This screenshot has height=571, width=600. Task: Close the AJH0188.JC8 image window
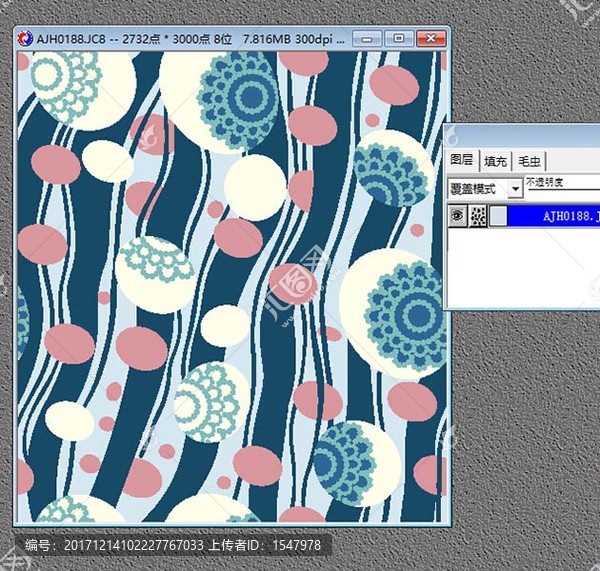coord(431,39)
